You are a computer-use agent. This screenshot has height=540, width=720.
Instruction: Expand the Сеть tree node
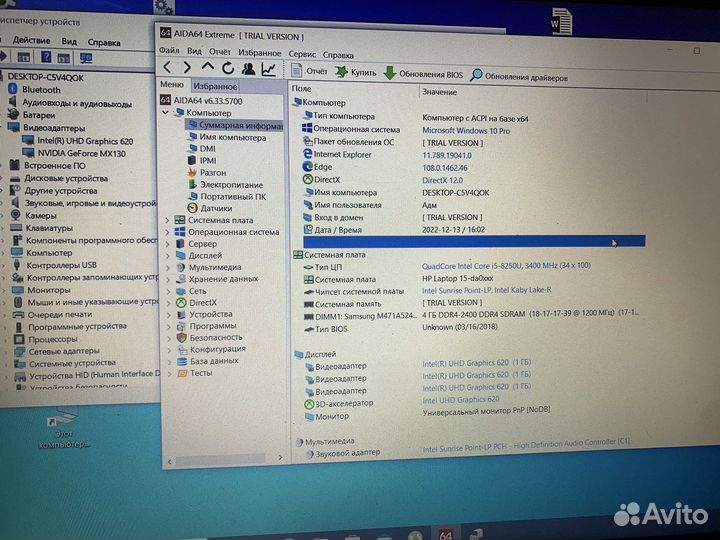tap(169, 291)
